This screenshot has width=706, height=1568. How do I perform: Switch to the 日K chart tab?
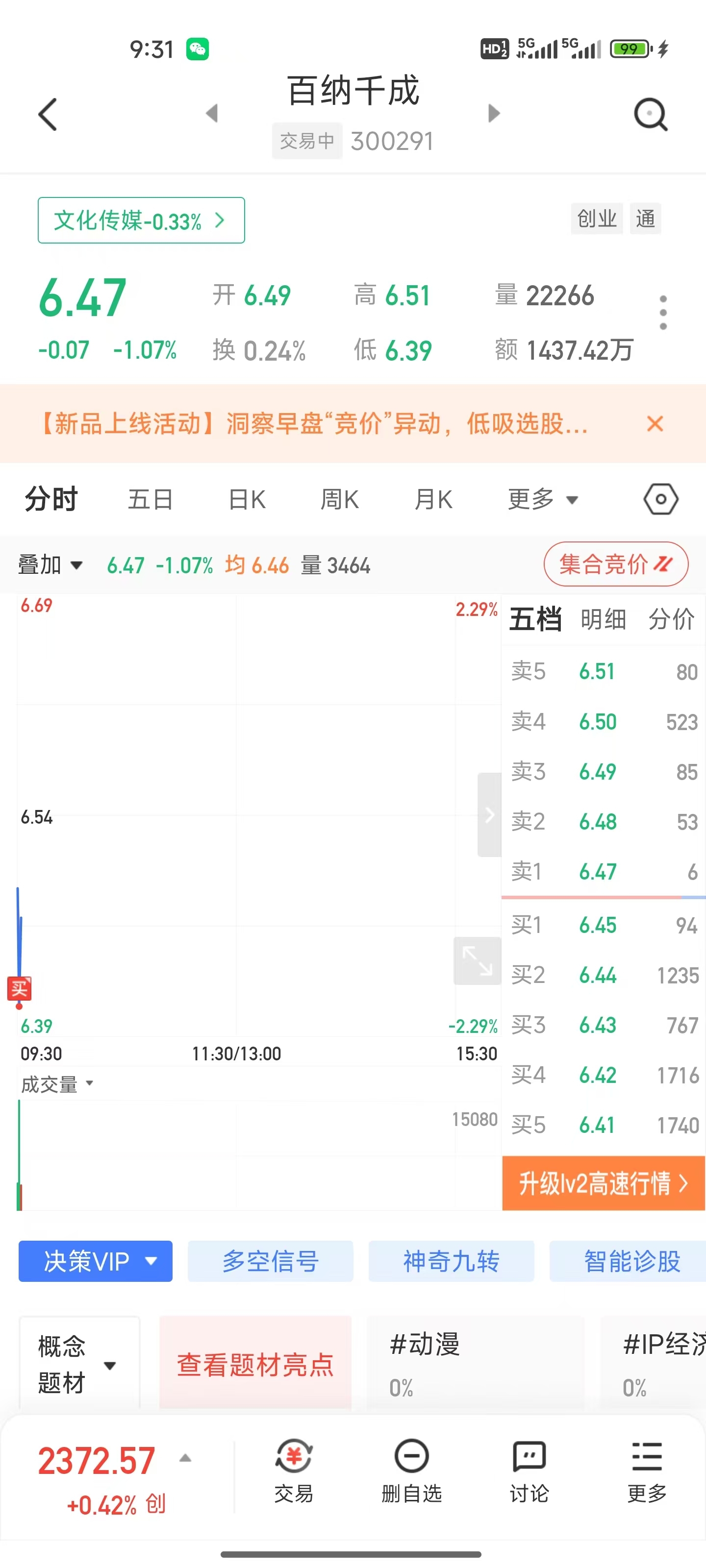pyautogui.click(x=247, y=499)
